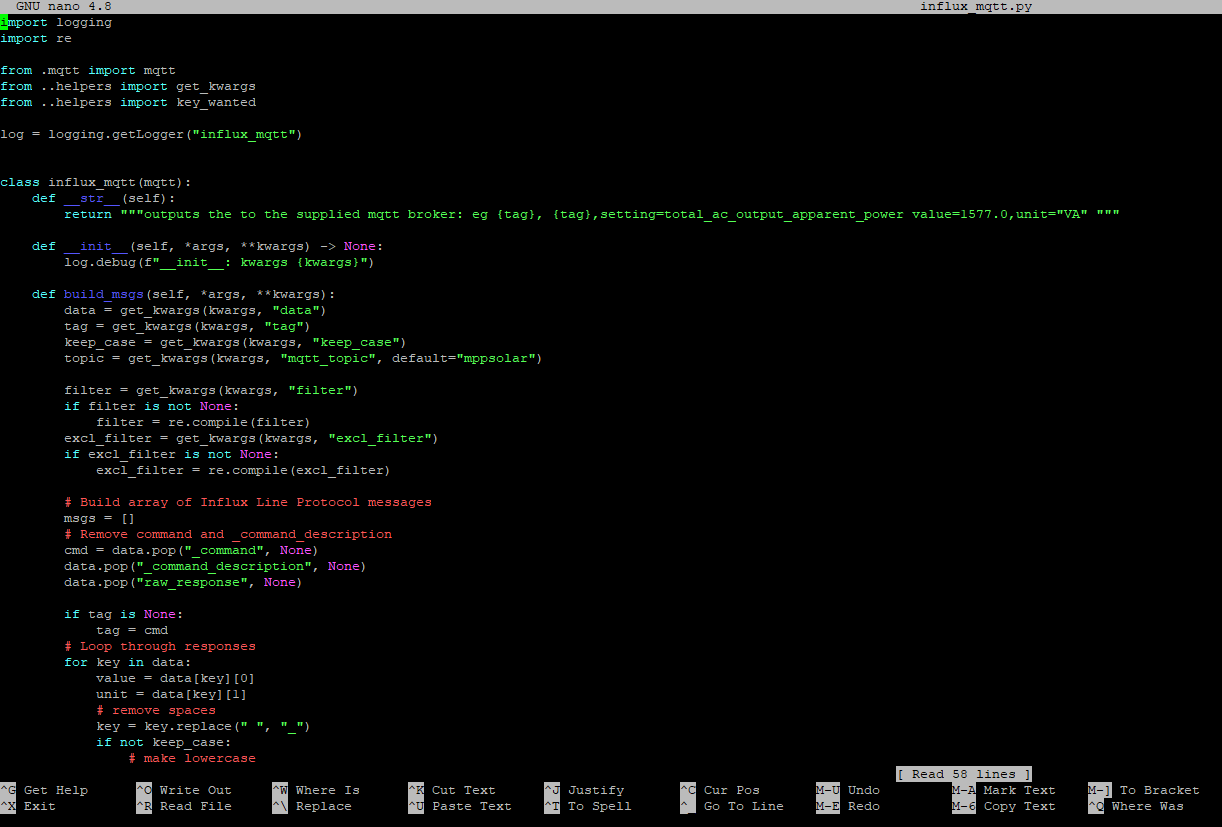Click the ^T To Spell shortcut
This screenshot has width=1222, height=827.
(588, 806)
